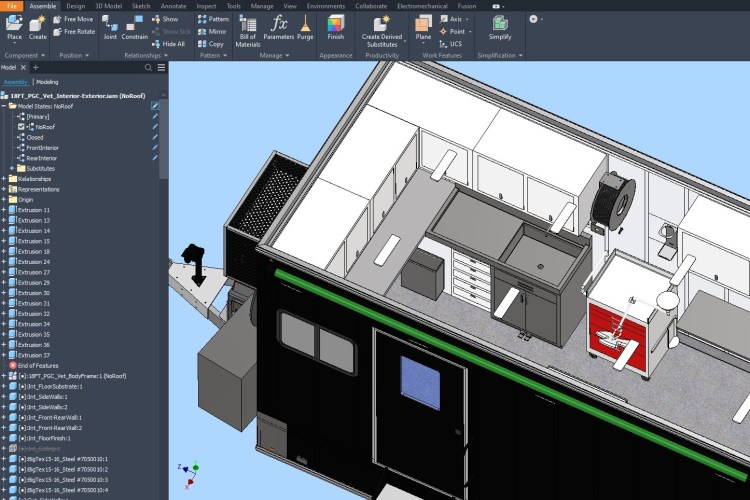Toggle the NoRoof model state checkbox
The width and height of the screenshot is (750, 500).
21,127
